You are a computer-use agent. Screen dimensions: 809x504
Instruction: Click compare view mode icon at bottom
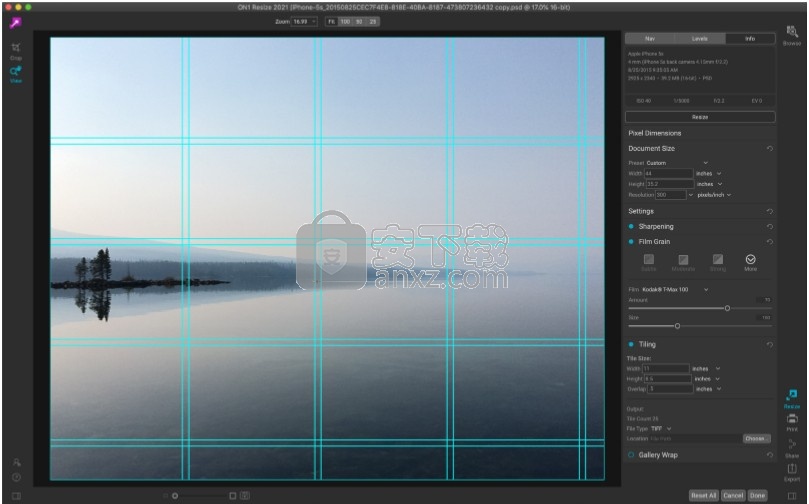coord(245,496)
